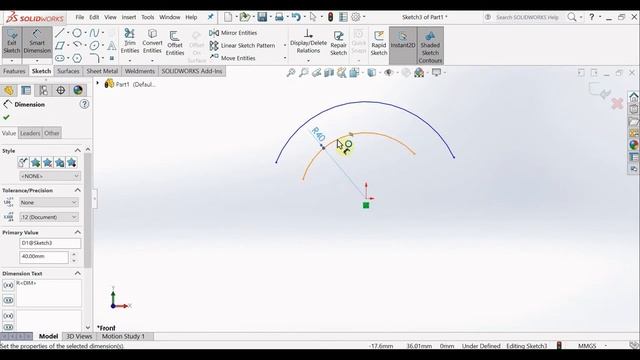Open the Tools menu
Screen dimensions: 640x360
pos(148,17)
